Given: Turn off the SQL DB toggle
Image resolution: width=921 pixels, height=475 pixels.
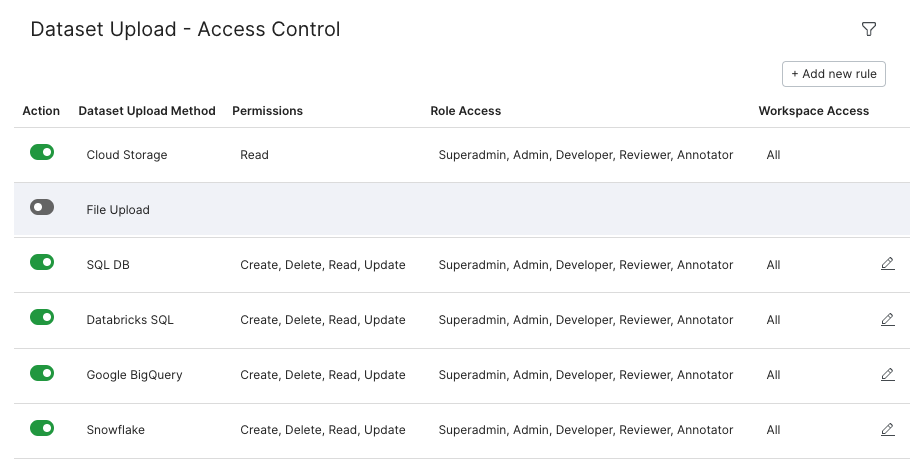Looking at the screenshot, I should click(x=42, y=262).
